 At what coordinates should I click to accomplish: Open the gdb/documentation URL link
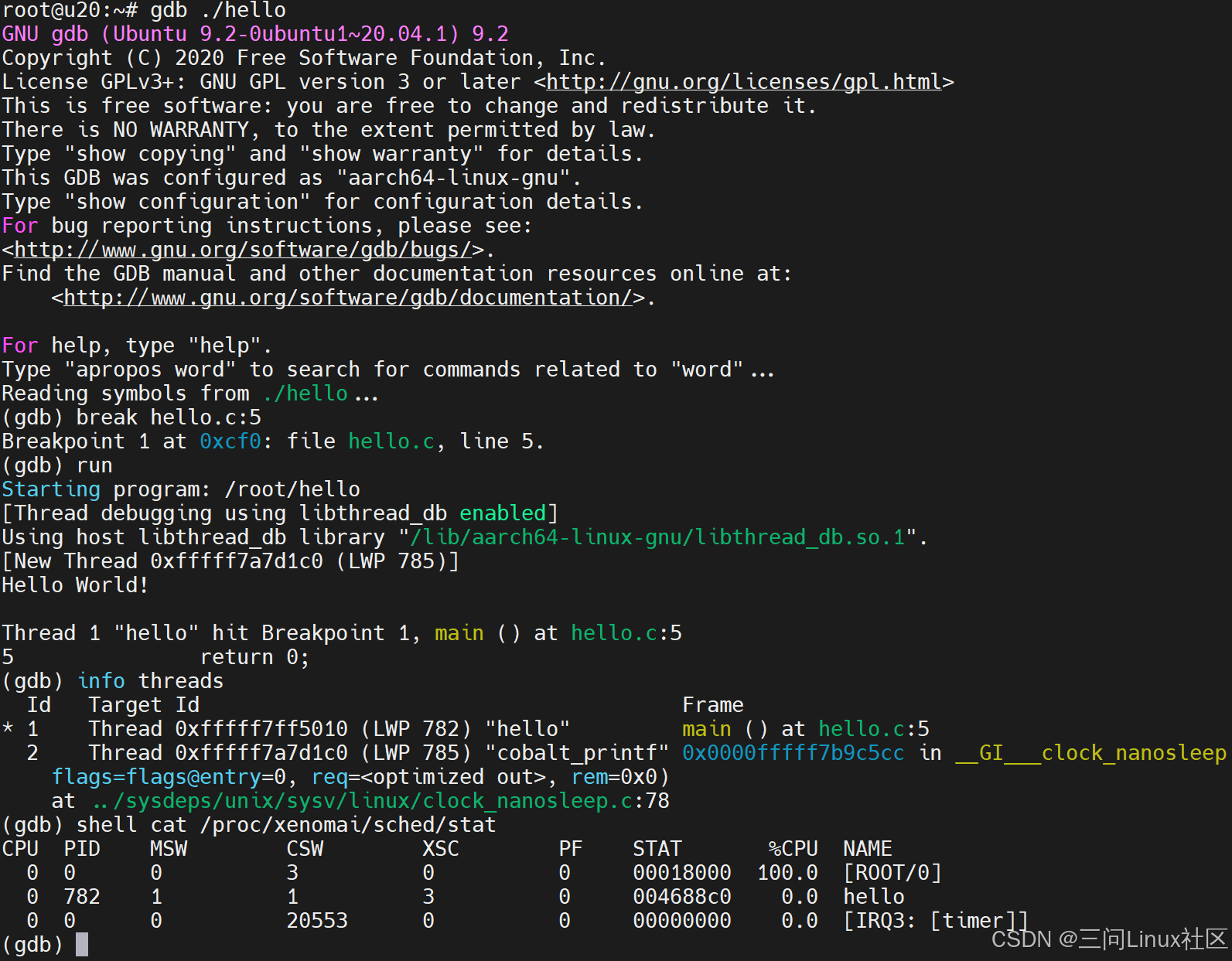348,298
